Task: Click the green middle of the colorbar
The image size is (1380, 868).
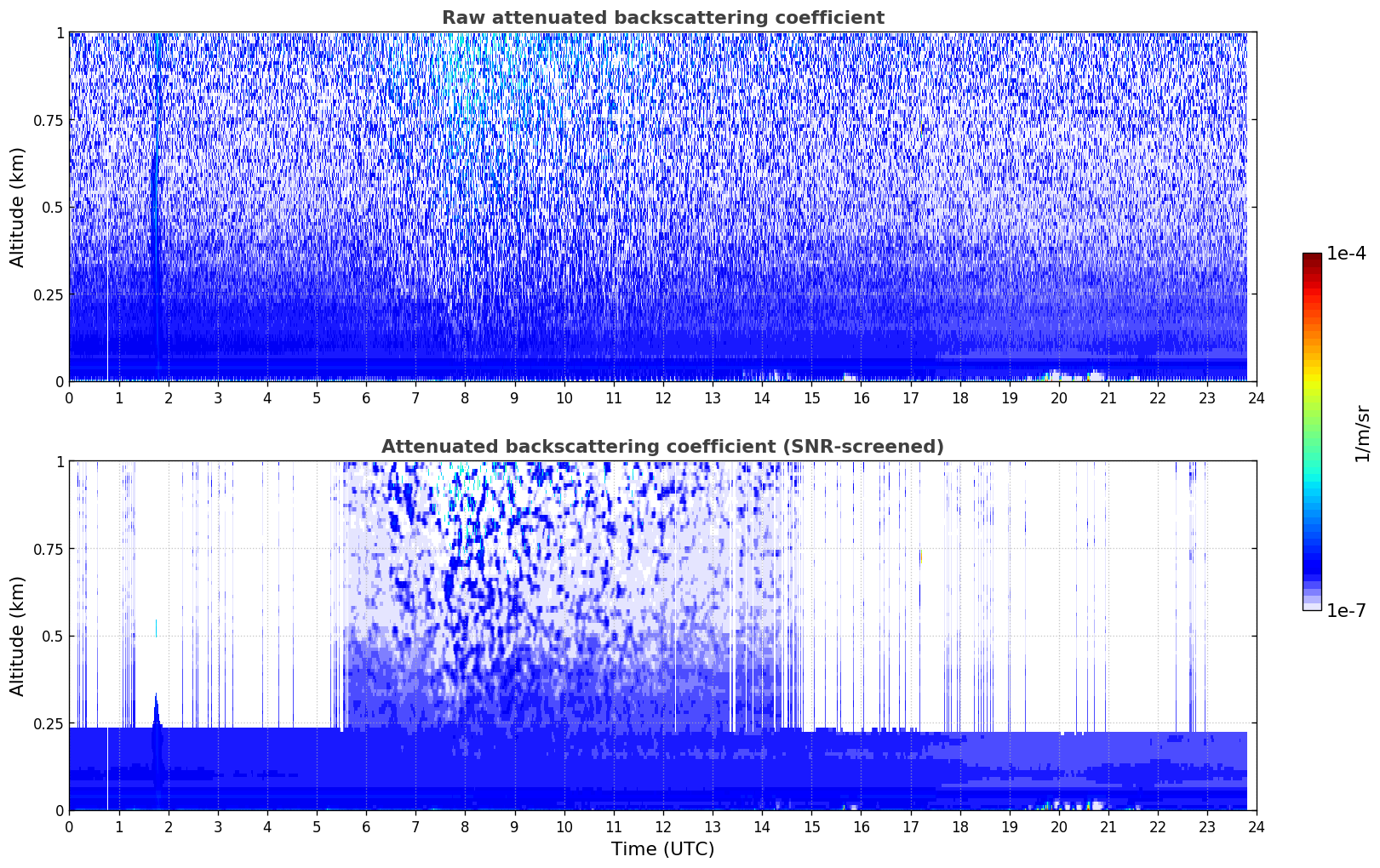Action: [1312, 417]
